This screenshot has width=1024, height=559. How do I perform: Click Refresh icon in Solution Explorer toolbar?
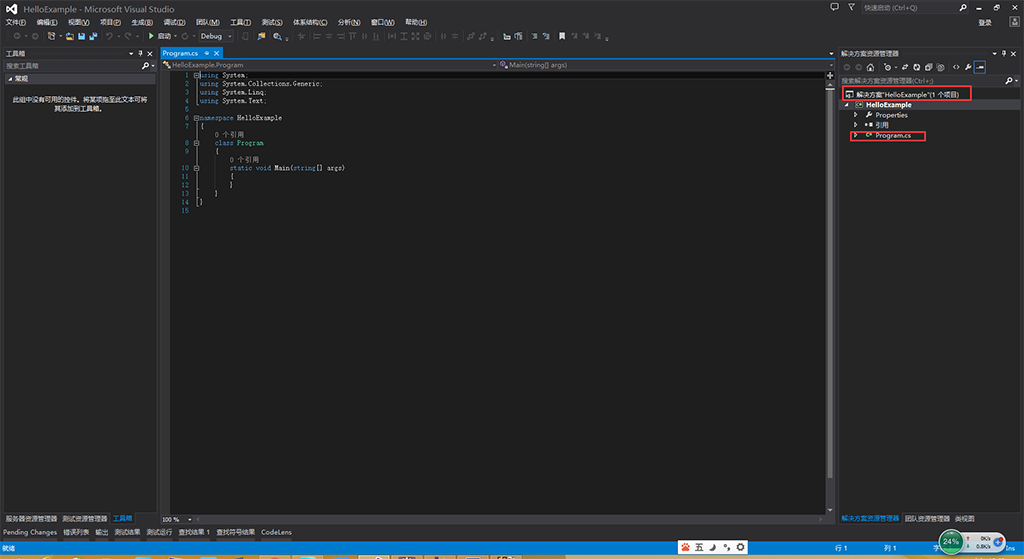point(917,67)
